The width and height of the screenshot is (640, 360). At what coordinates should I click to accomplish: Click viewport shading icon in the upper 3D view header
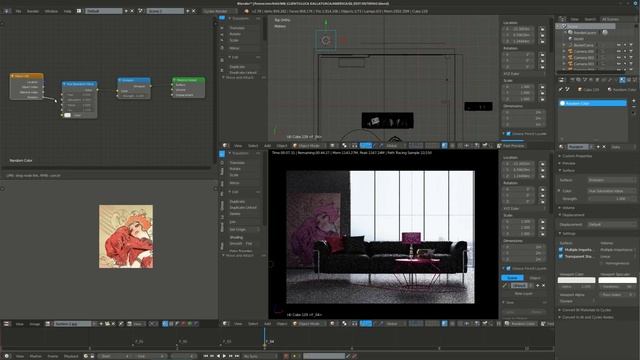click(x=333, y=146)
